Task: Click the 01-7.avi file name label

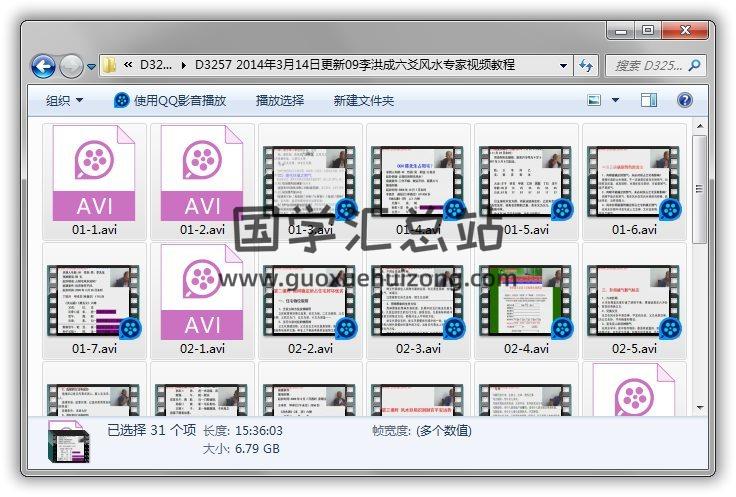Action: pos(94,349)
